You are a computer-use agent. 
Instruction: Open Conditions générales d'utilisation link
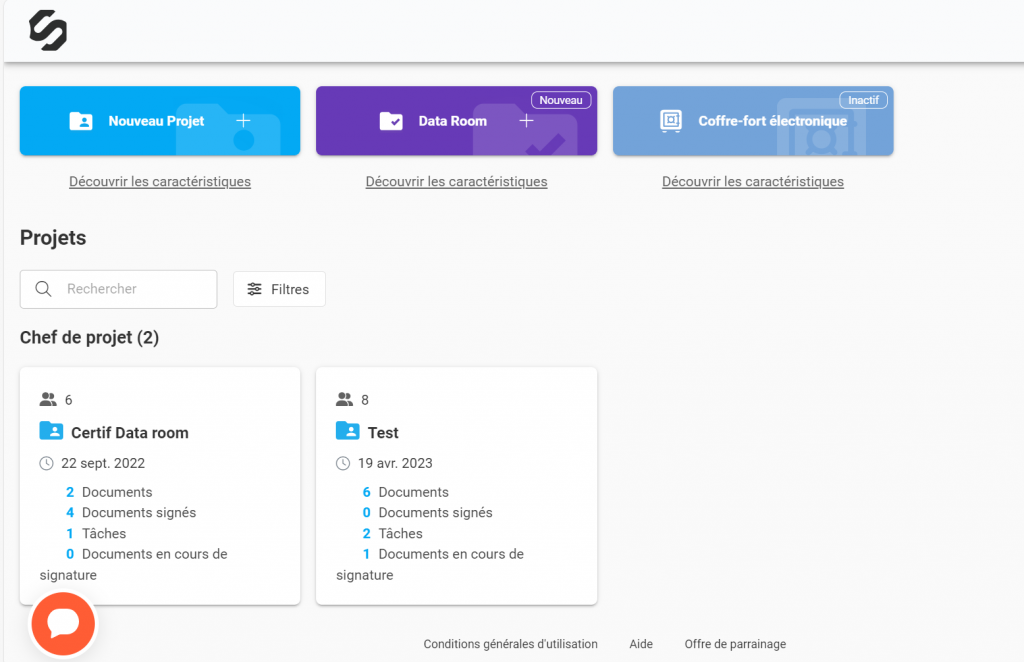510,644
